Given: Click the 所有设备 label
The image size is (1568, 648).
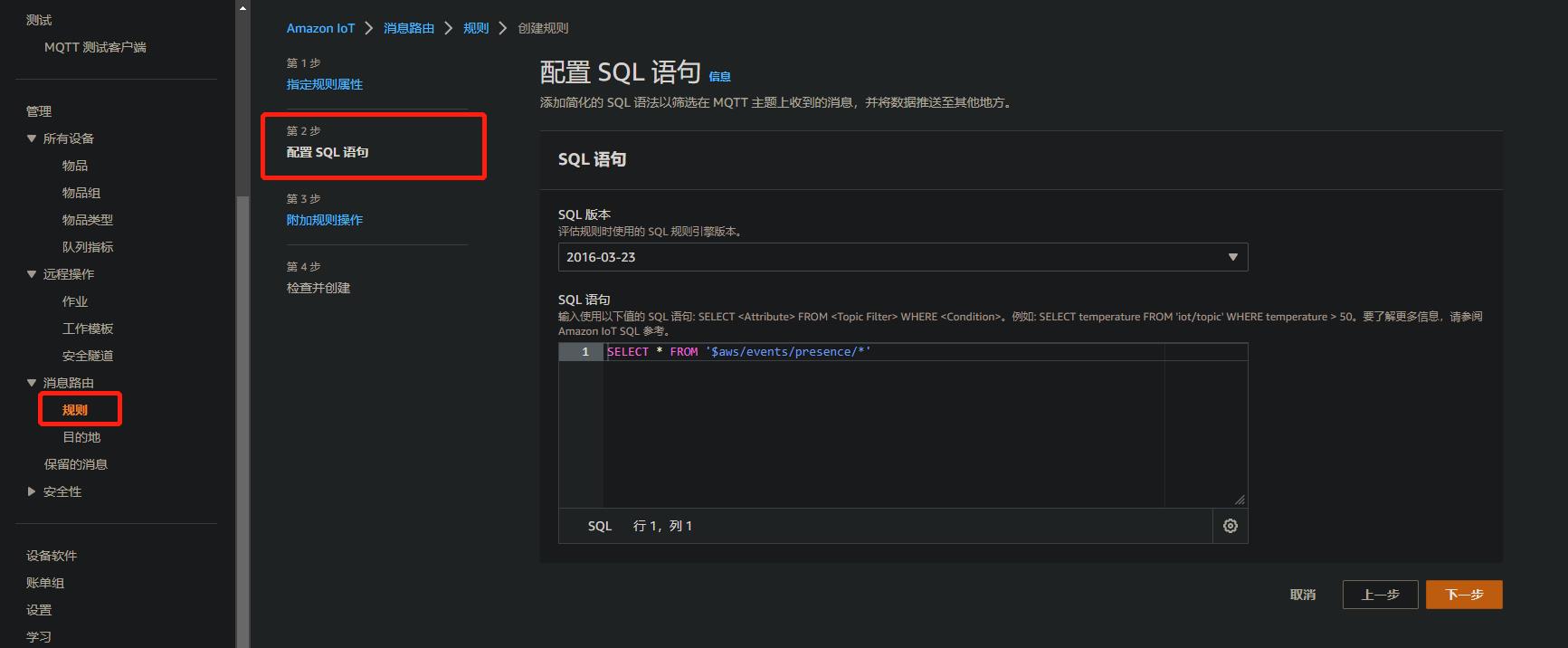Looking at the screenshot, I should click(69, 138).
